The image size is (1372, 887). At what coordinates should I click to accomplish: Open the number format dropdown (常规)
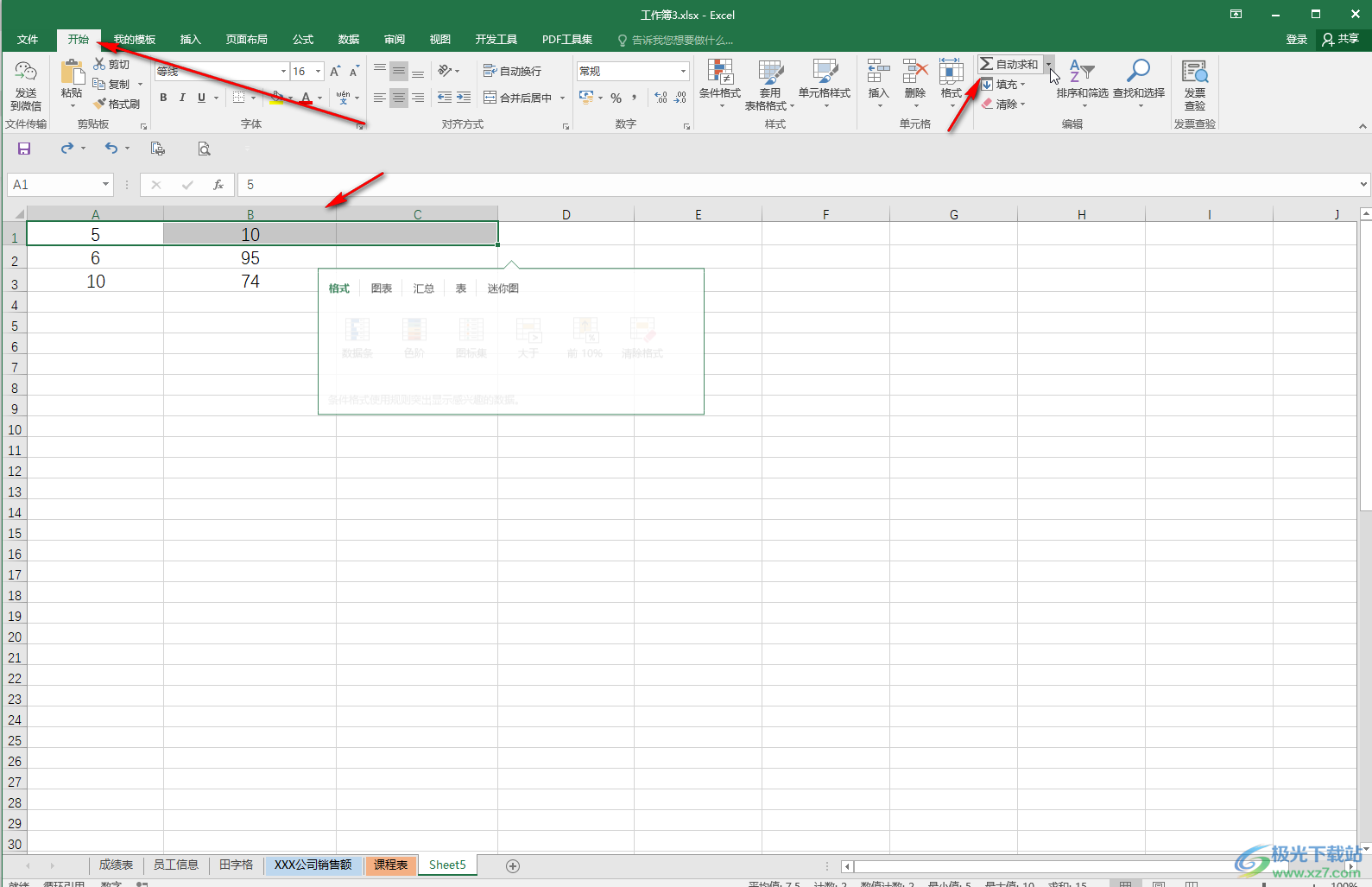(x=684, y=71)
